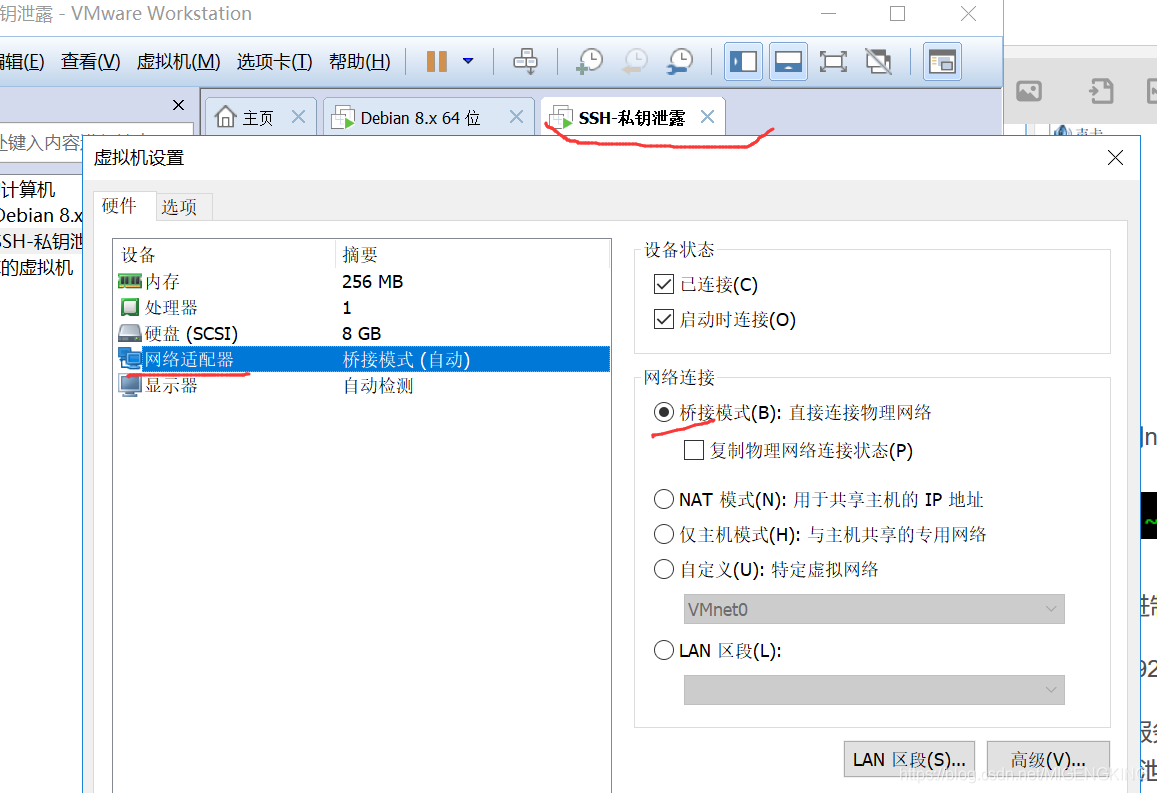
Task: Click the LAN 区段(S)... button
Action: [909, 759]
